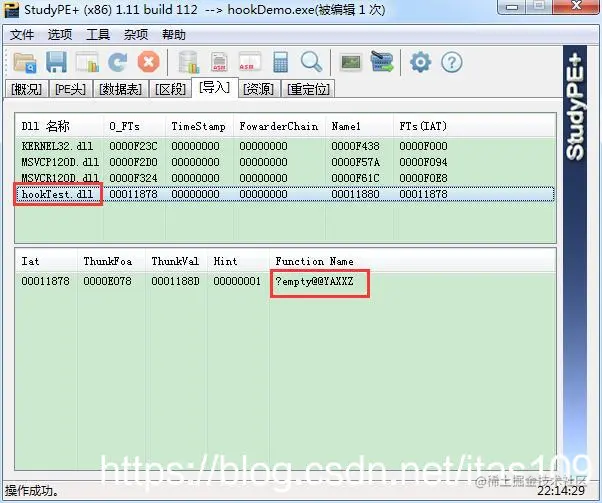Click the Name1 column header
The height and width of the screenshot is (503, 602).
point(360,126)
